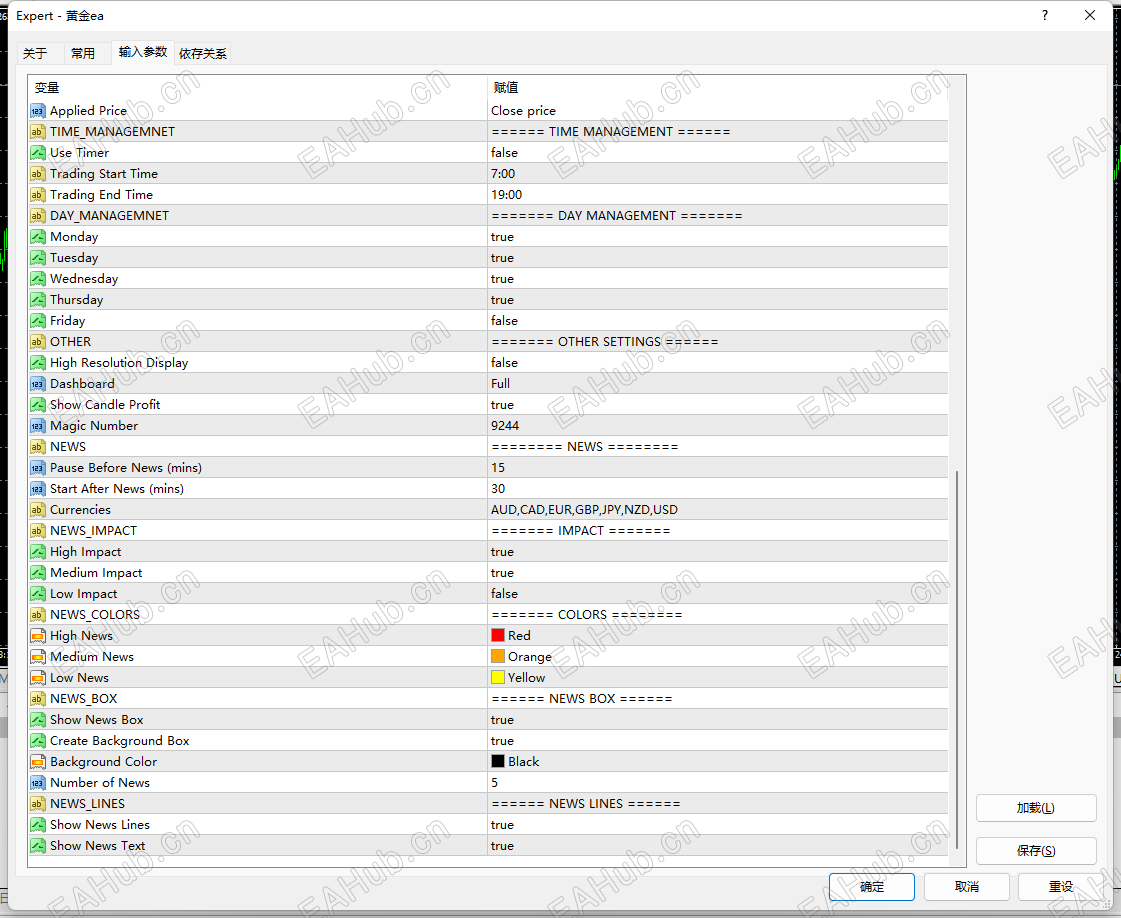
Task: Click the string icon beside Currencies
Action: coord(38,510)
